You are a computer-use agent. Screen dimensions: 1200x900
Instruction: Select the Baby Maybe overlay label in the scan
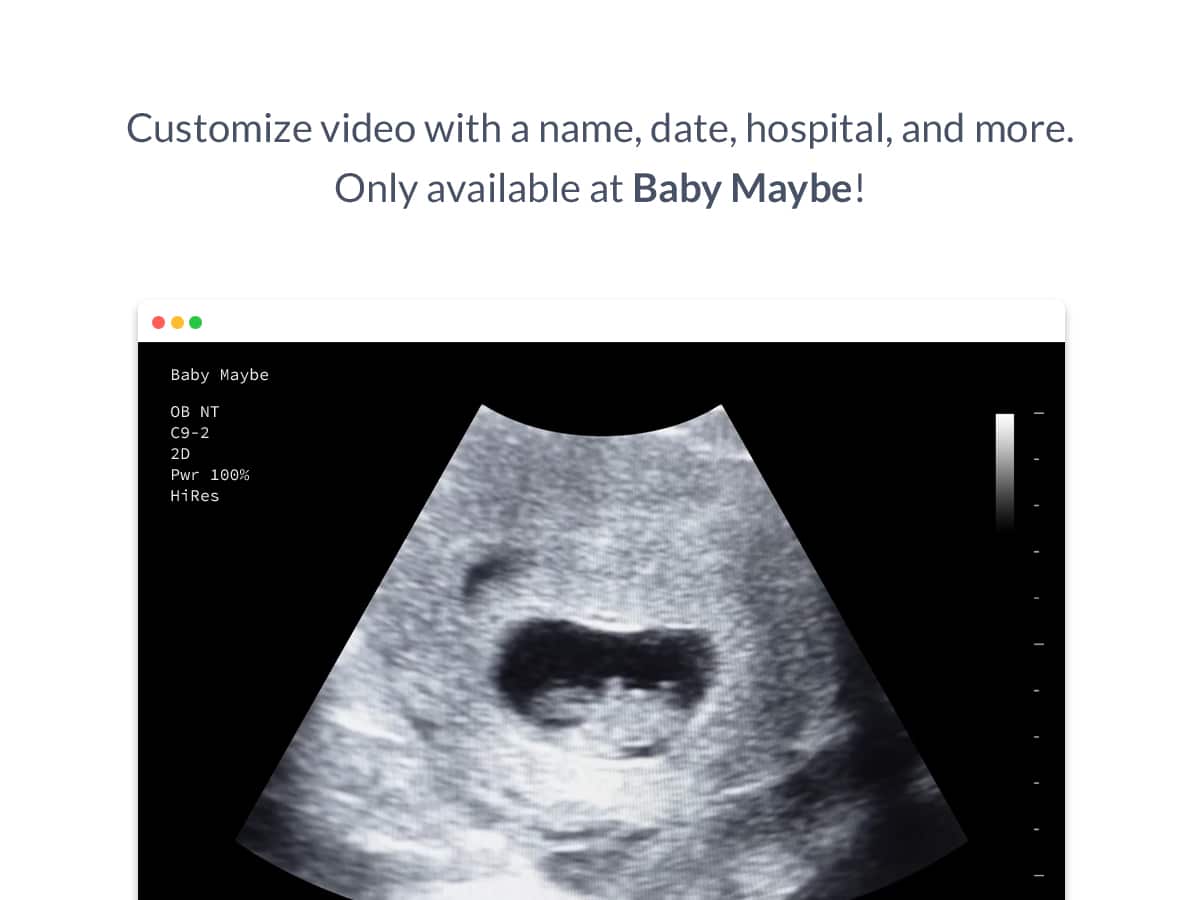tap(219, 375)
